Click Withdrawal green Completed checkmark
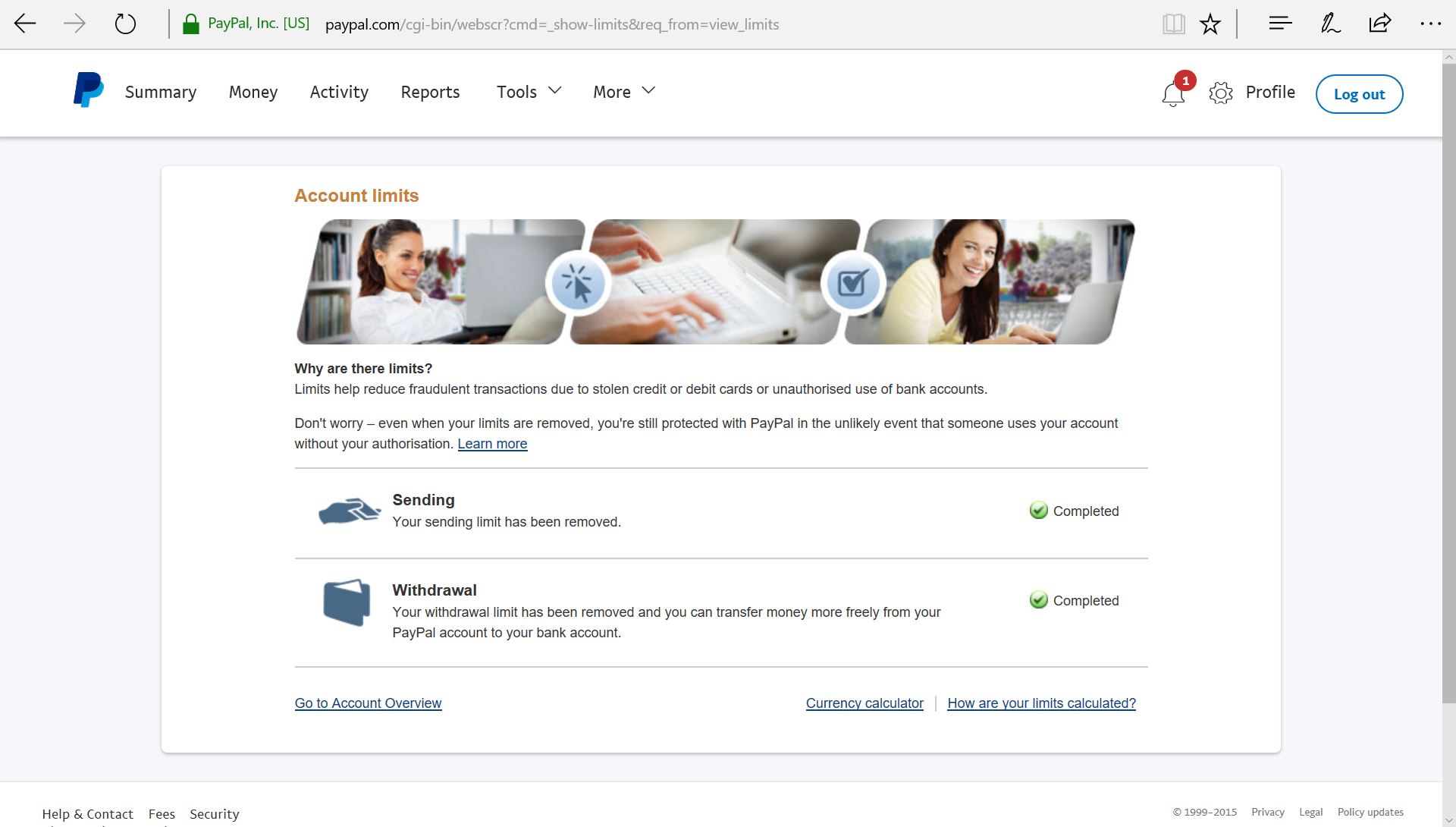 point(1038,600)
